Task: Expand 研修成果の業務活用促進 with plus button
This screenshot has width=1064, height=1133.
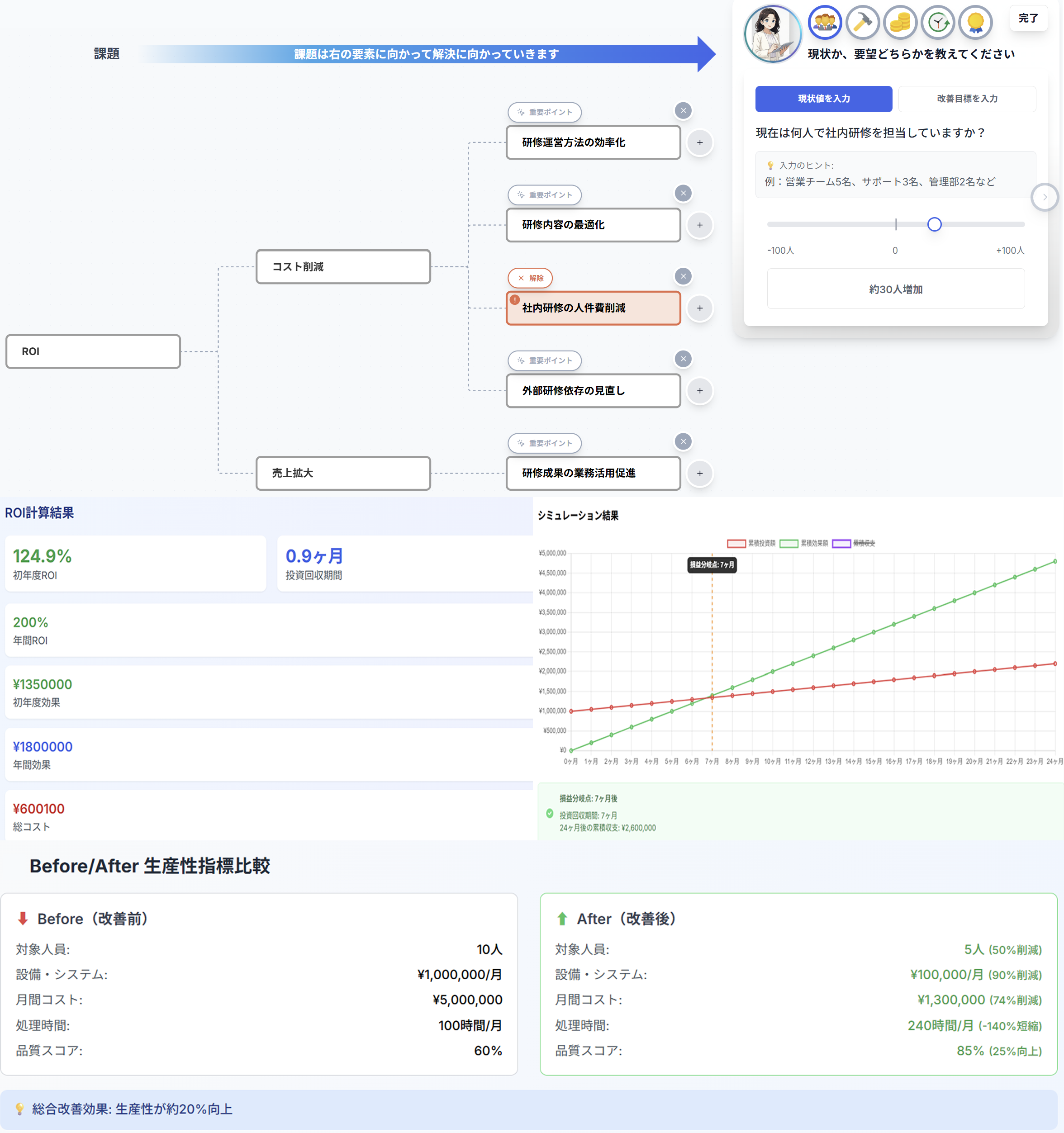Action: [699, 473]
